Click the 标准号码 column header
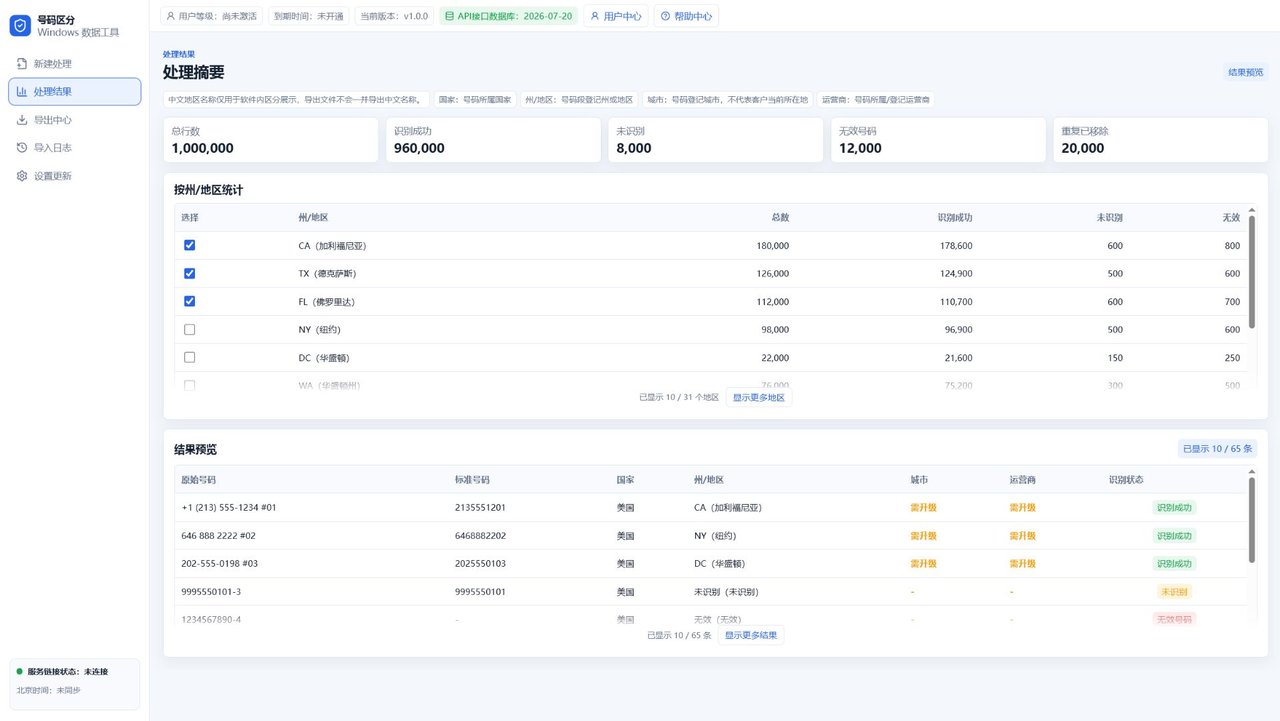The height and width of the screenshot is (721, 1280). coord(472,480)
